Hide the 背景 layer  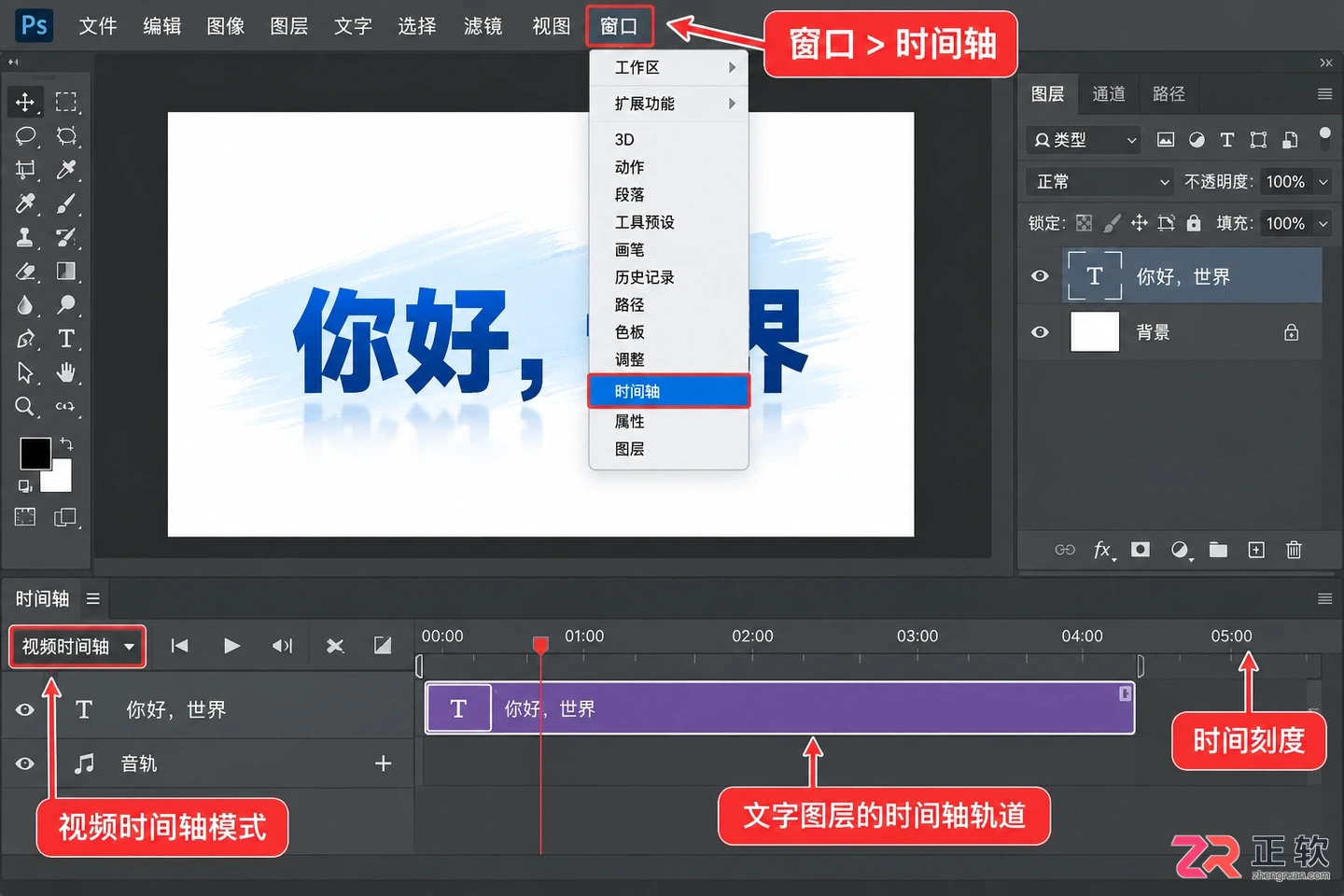tap(1040, 332)
